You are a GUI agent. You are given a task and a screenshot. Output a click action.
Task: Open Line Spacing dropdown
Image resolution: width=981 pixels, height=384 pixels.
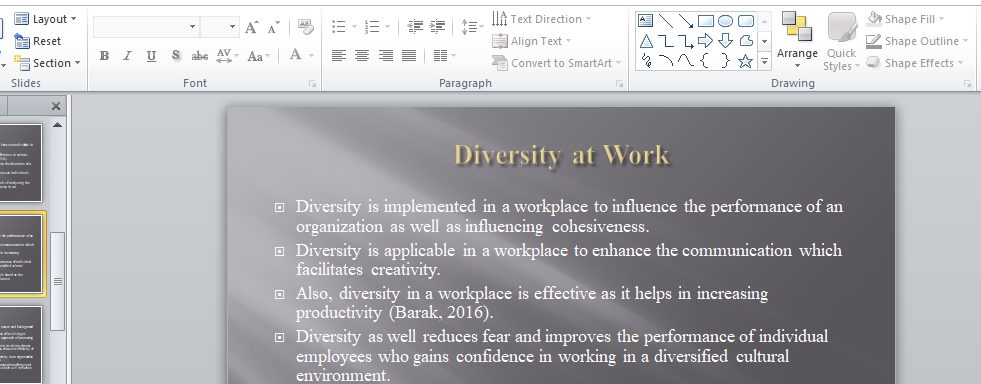pyautogui.click(x=472, y=27)
